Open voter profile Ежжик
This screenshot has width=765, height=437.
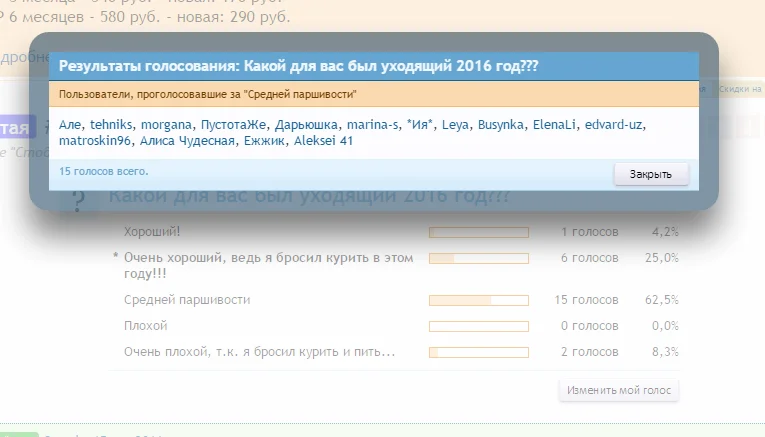pyautogui.click(x=264, y=141)
